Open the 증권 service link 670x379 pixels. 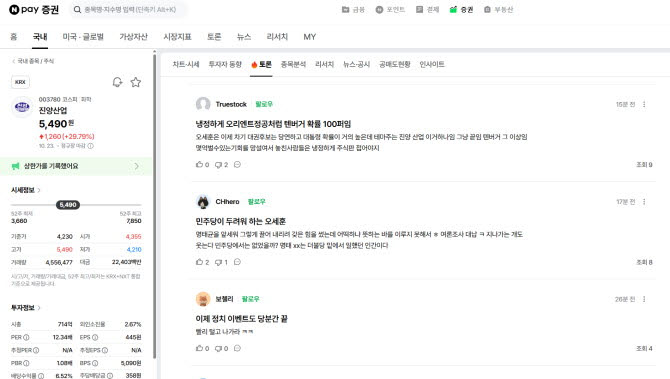click(x=461, y=9)
